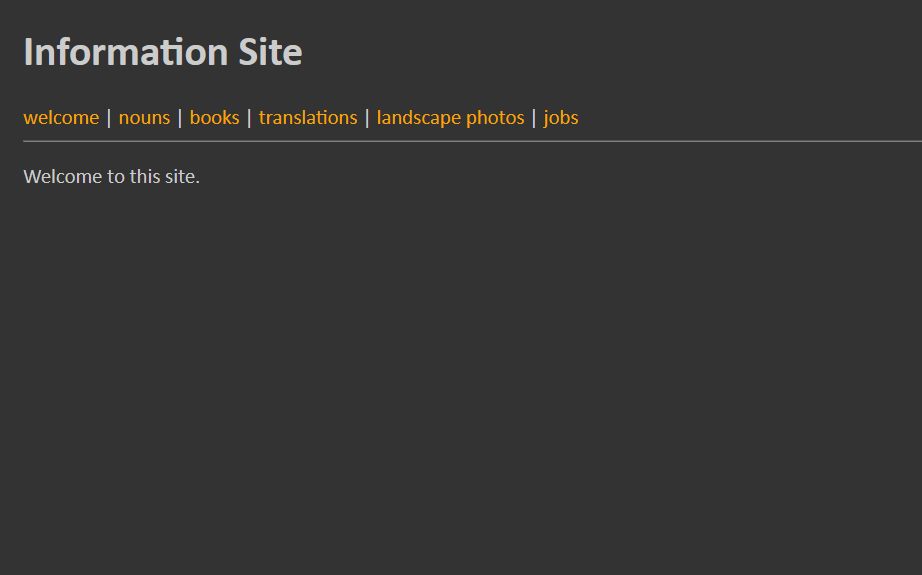Visit the jobs page link
Screen dimensions: 922x575
pos(561,118)
